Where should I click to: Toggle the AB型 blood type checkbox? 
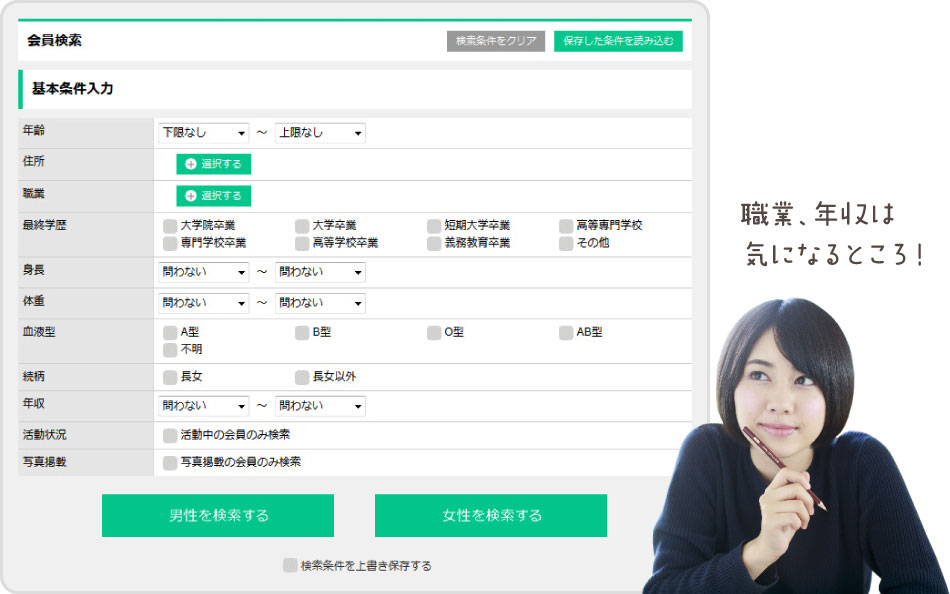(566, 333)
